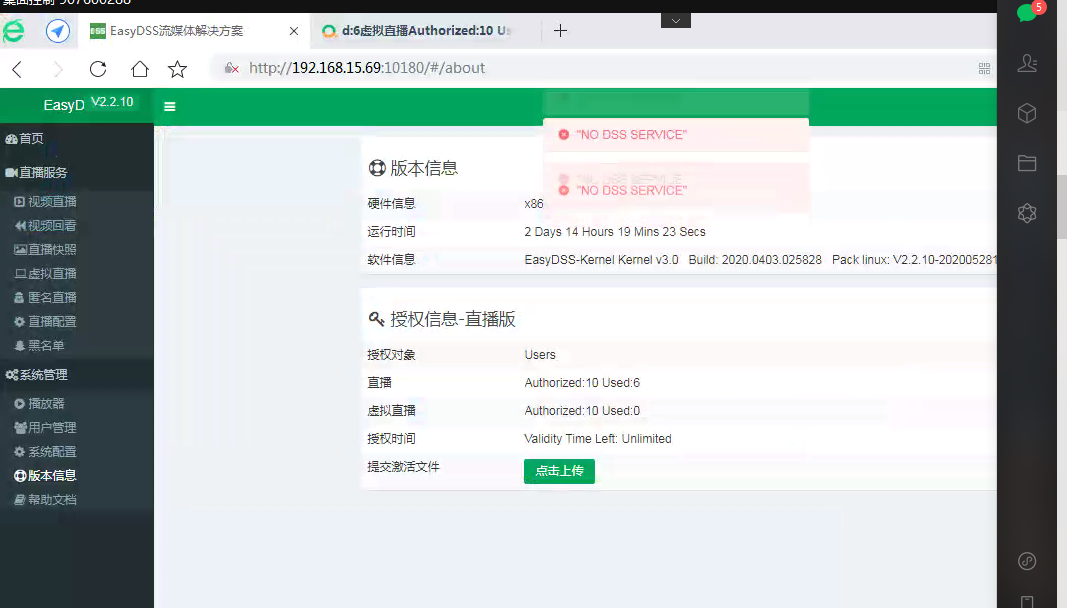The width and height of the screenshot is (1067, 608).
Task: Open new browser tab with plus
Action: pos(560,31)
